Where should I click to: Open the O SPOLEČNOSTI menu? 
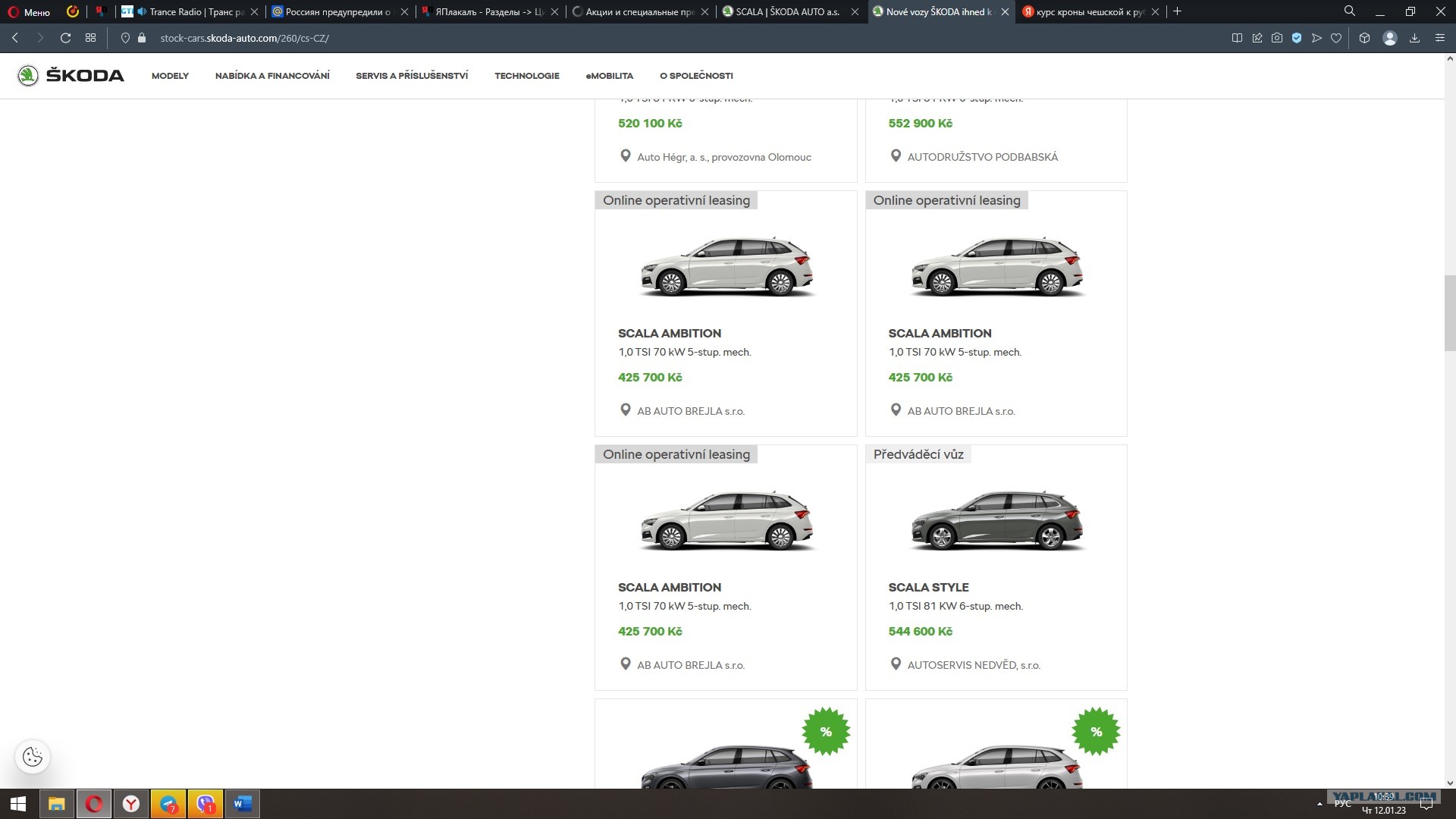pos(696,76)
